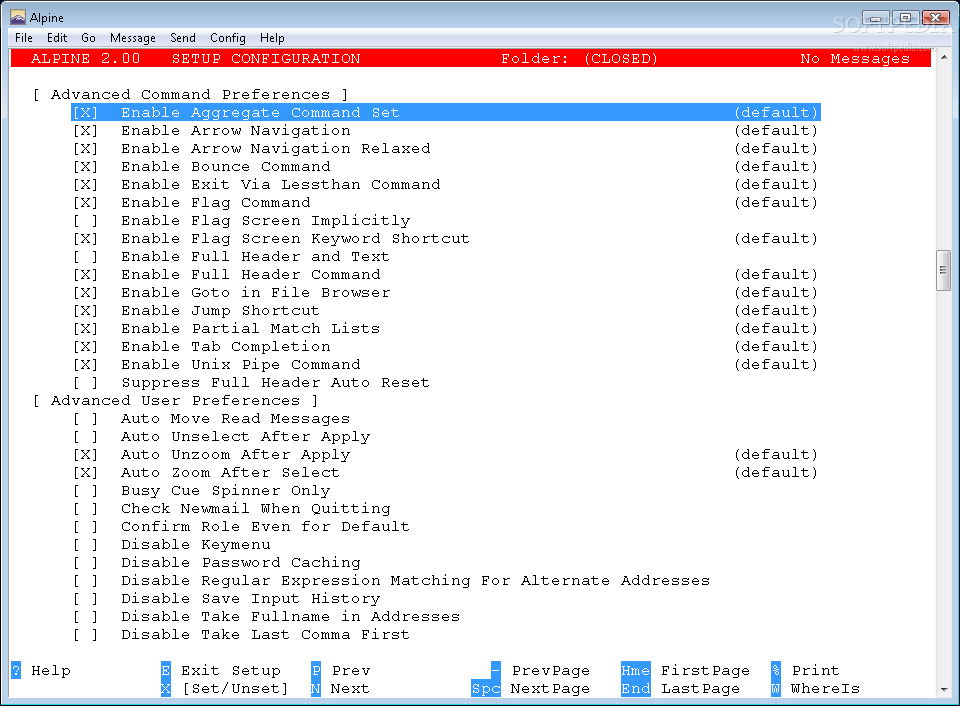This screenshot has height=706, width=960.
Task: Select 'Enable Flag Command' row text
Action: click(216, 203)
